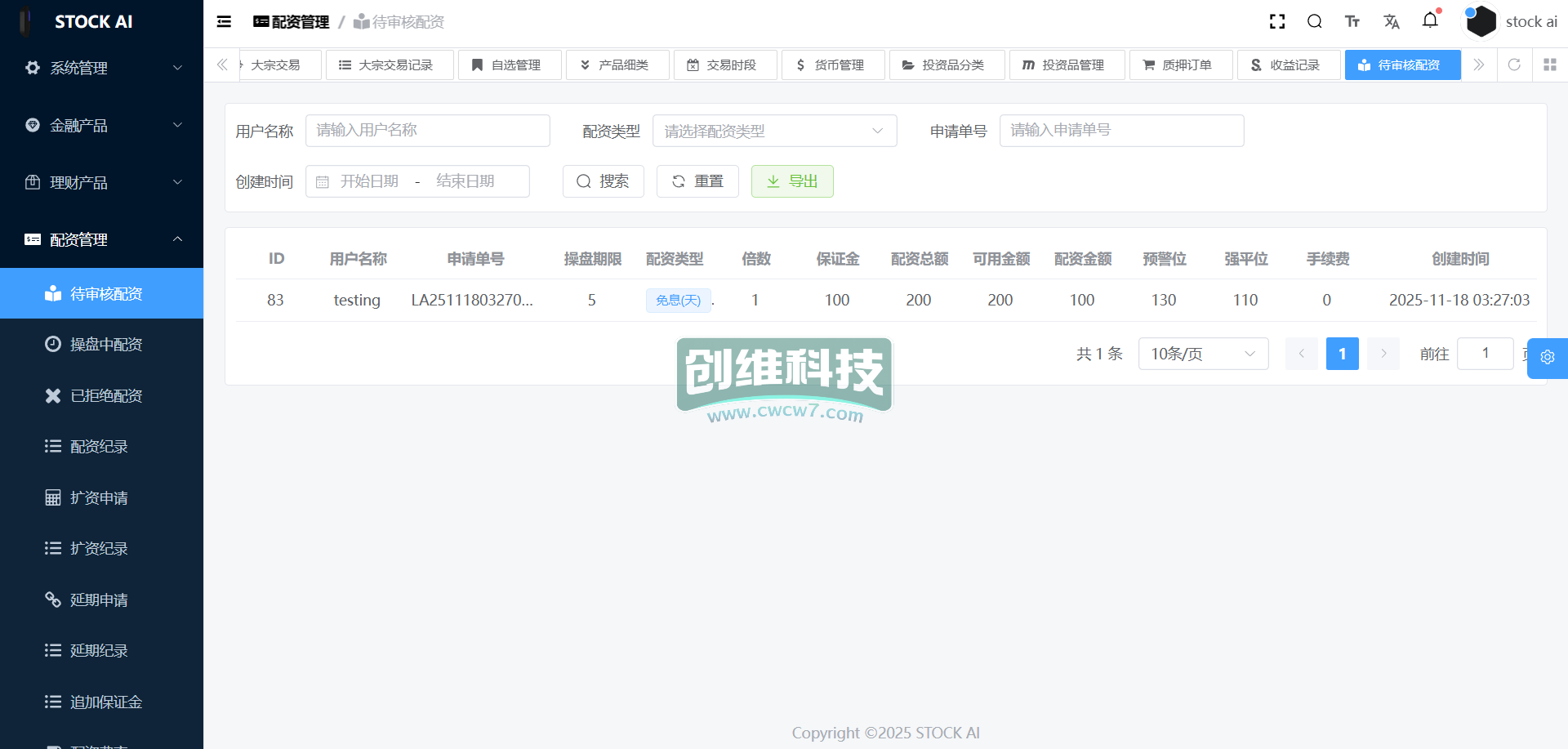This screenshot has height=749, width=1568.
Task: Focus the 用户名称 input field
Action: [427, 131]
